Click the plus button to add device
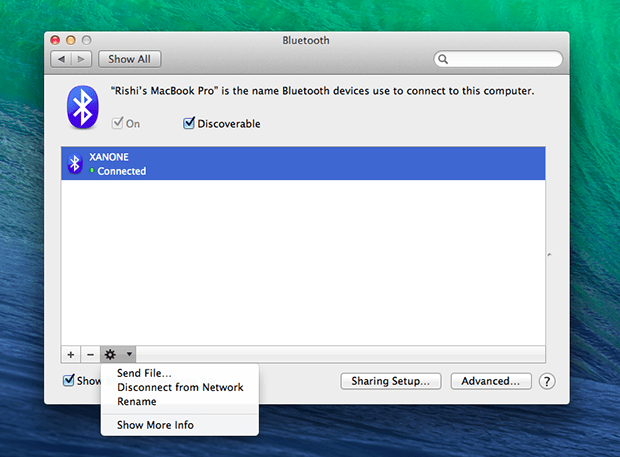Viewport: 620px width, 457px height. coord(70,355)
